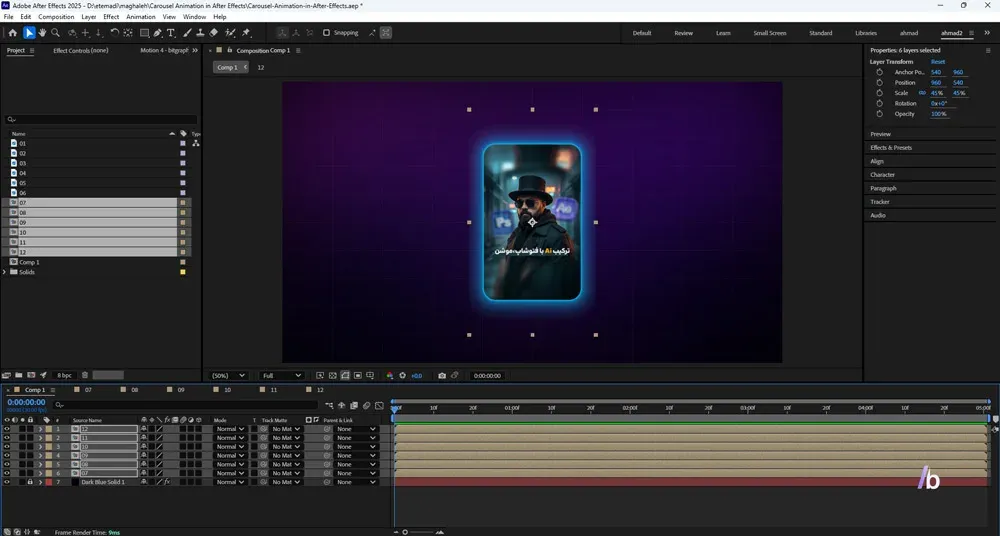Hide layer 11 using its eye icon
Viewport: 1000px width, 536px height.
[x=7, y=438]
